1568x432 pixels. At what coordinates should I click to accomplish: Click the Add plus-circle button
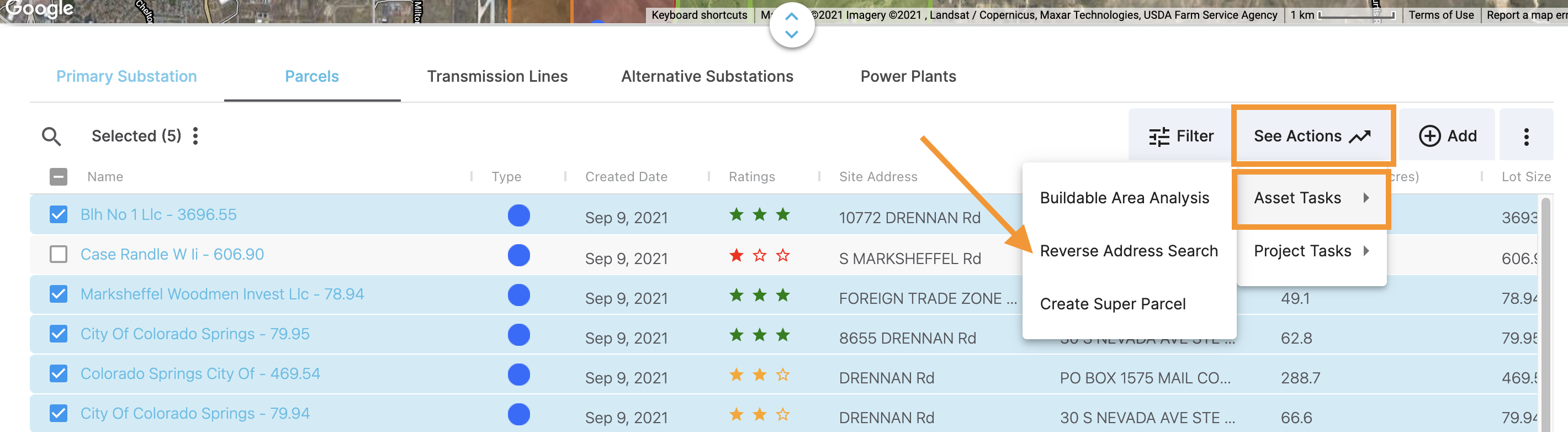tap(1448, 136)
